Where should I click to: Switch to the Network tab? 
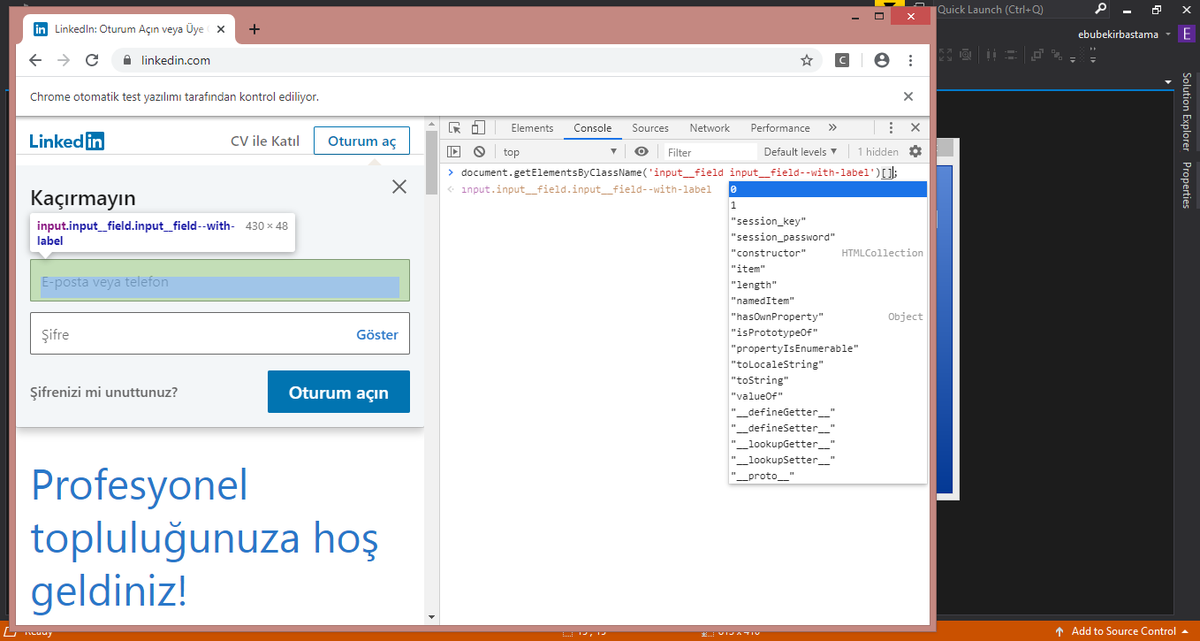709,128
